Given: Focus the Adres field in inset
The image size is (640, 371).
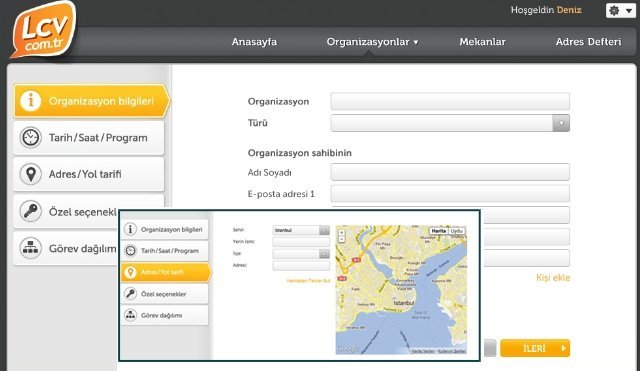Looking at the screenshot, I should (x=301, y=266).
